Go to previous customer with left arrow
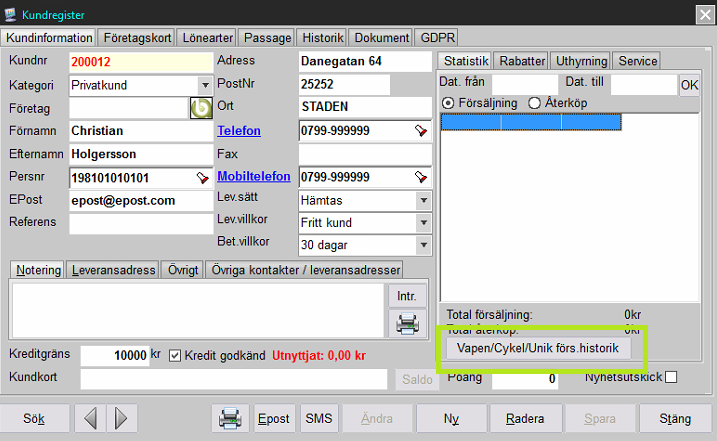This screenshot has width=717, height=441. click(x=91, y=417)
